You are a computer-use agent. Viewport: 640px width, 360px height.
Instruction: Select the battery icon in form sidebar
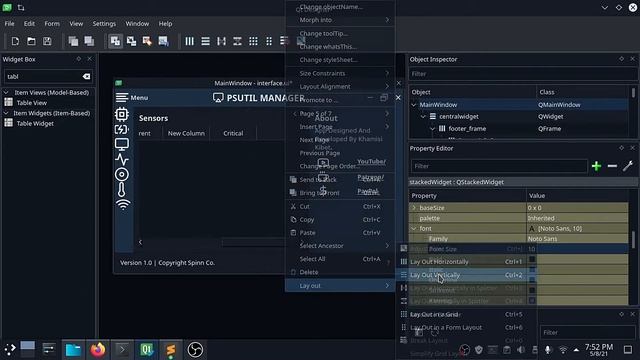coord(122,129)
